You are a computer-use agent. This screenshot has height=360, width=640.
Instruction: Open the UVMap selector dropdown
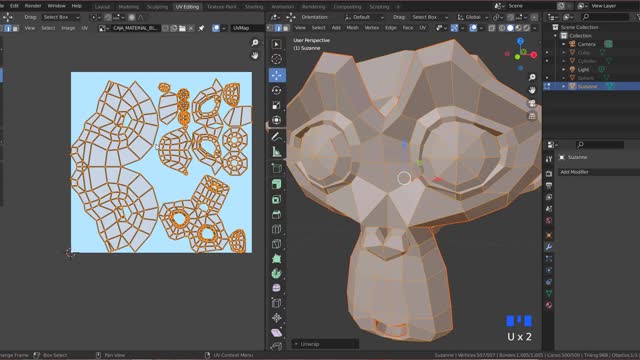tap(247, 28)
